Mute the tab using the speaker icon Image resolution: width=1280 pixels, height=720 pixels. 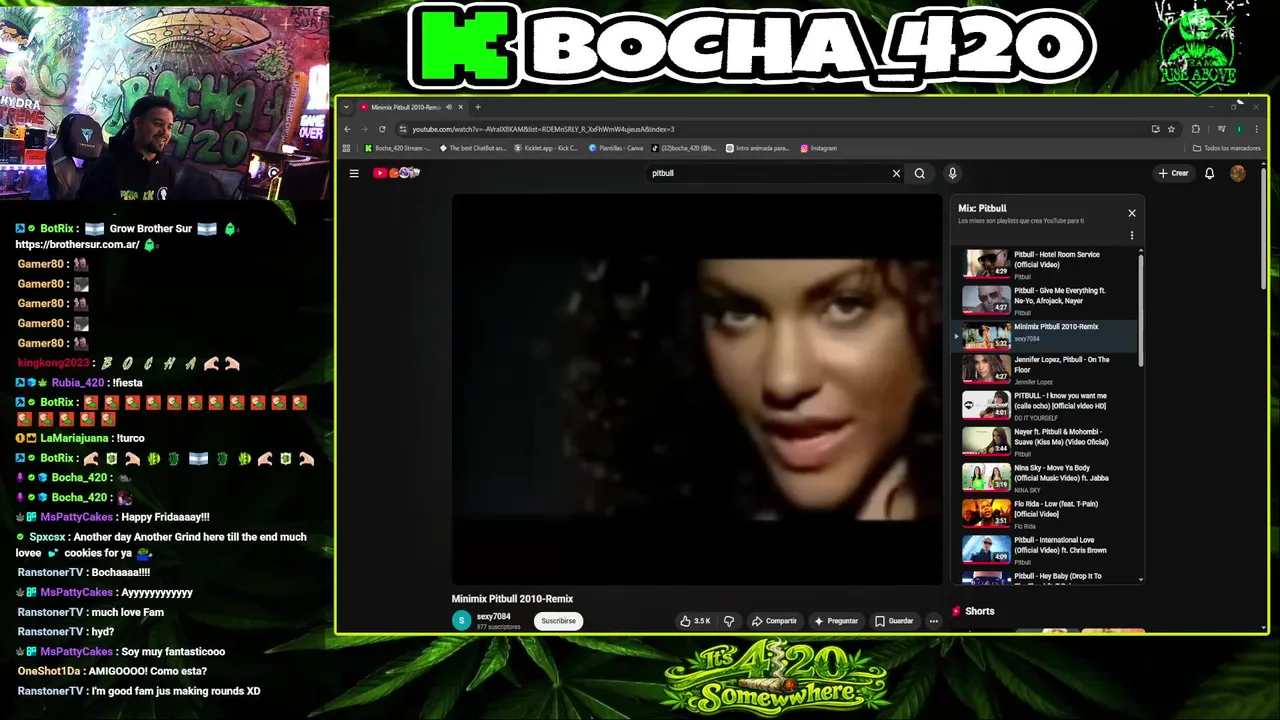pyautogui.click(x=449, y=107)
